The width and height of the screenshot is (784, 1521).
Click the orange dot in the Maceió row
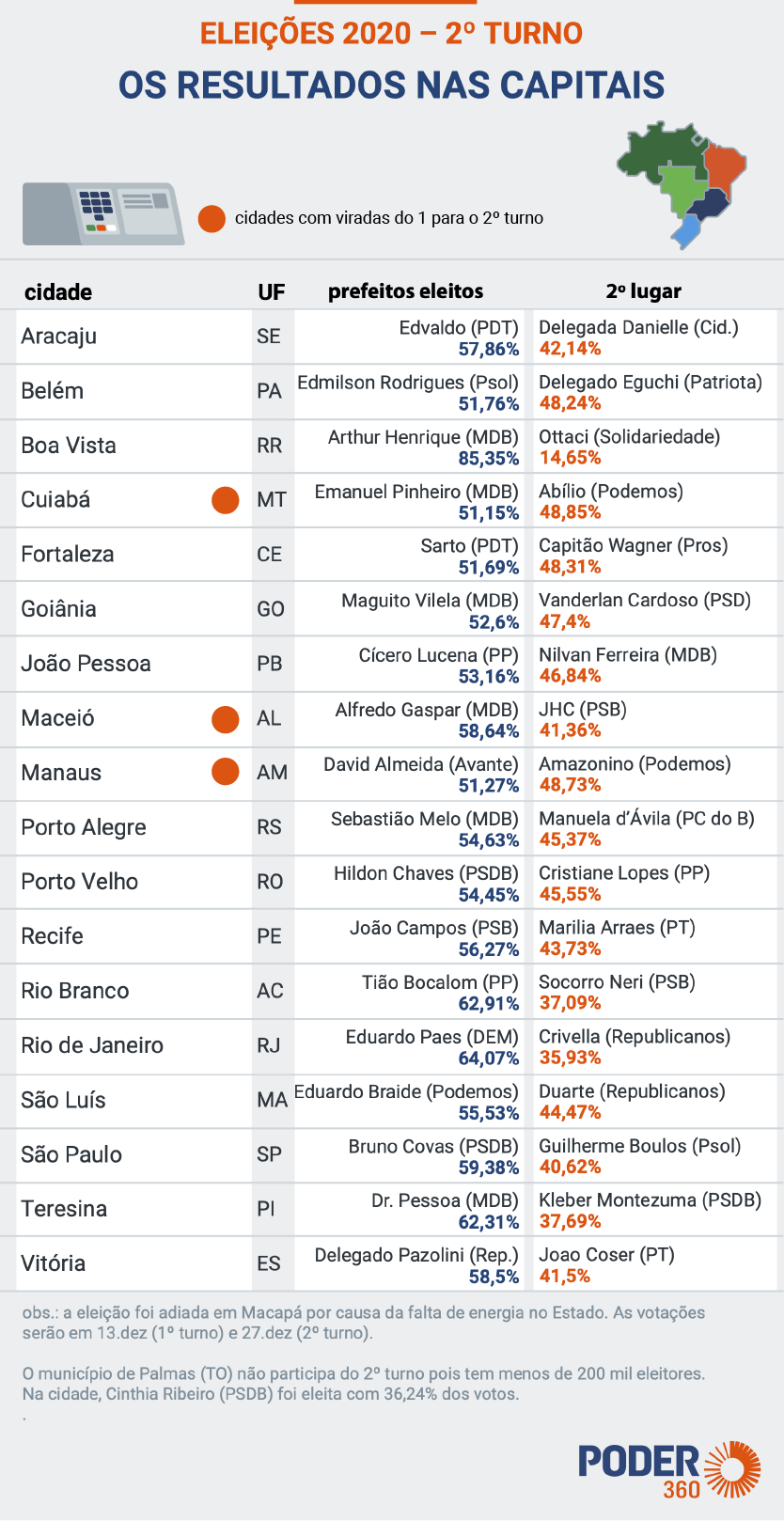click(225, 719)
